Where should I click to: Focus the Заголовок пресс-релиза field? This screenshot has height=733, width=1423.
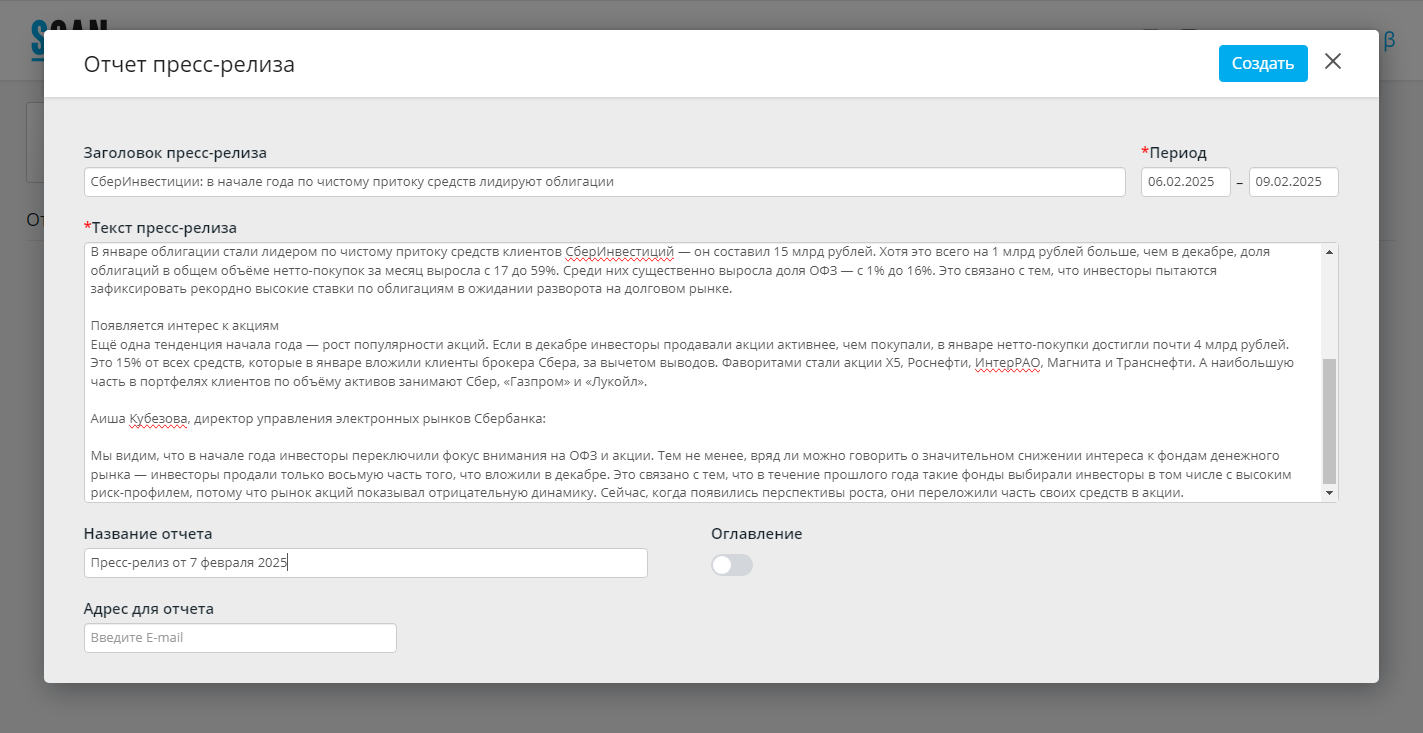605,182
